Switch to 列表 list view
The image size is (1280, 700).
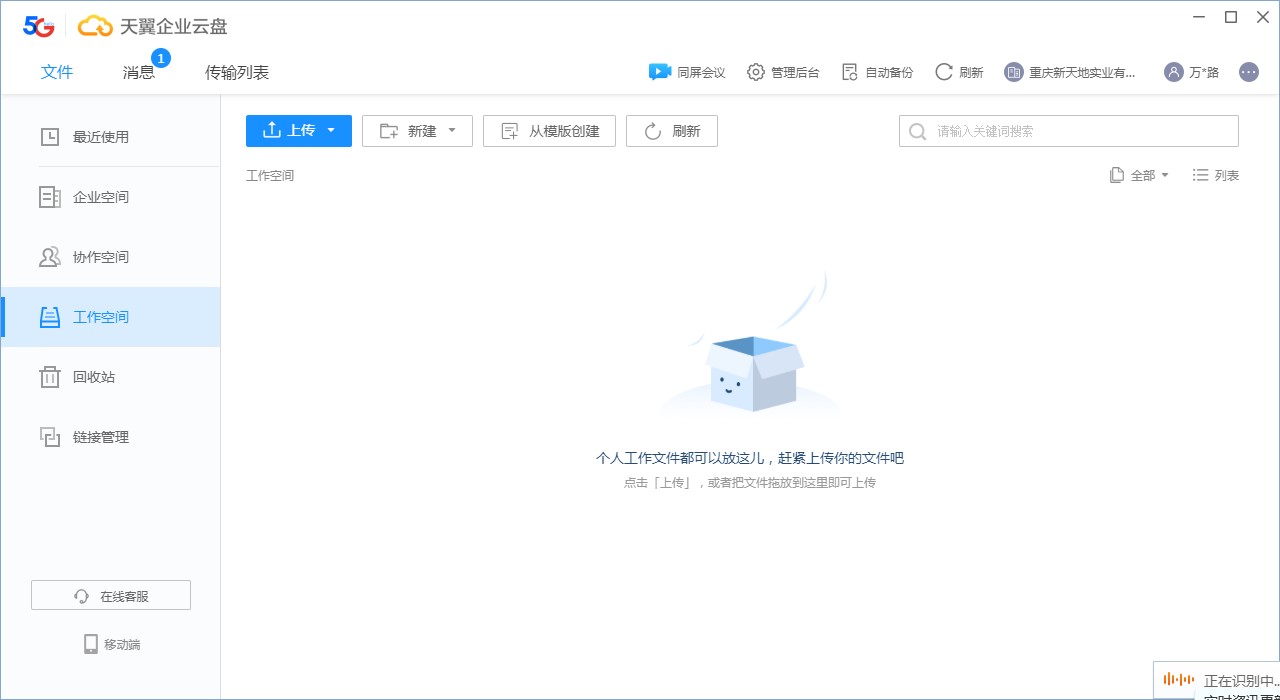1215,175
